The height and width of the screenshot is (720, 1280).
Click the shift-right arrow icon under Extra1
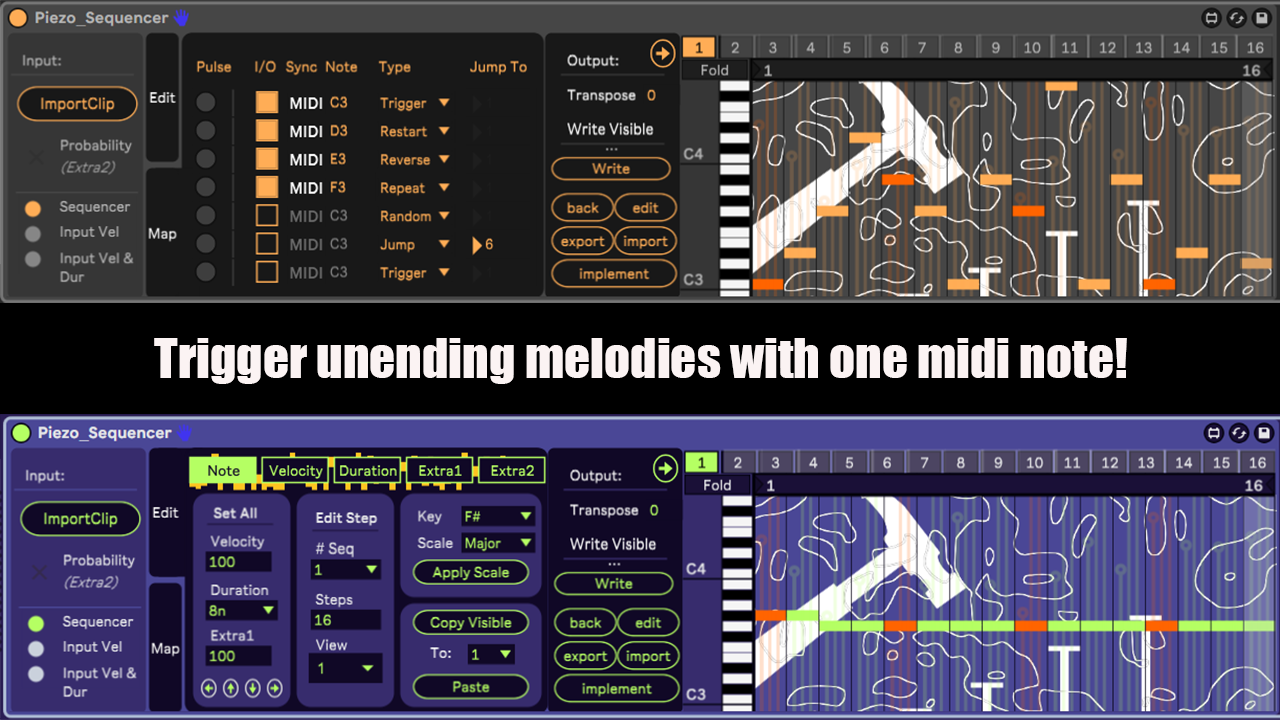click(x=274, y=688)
